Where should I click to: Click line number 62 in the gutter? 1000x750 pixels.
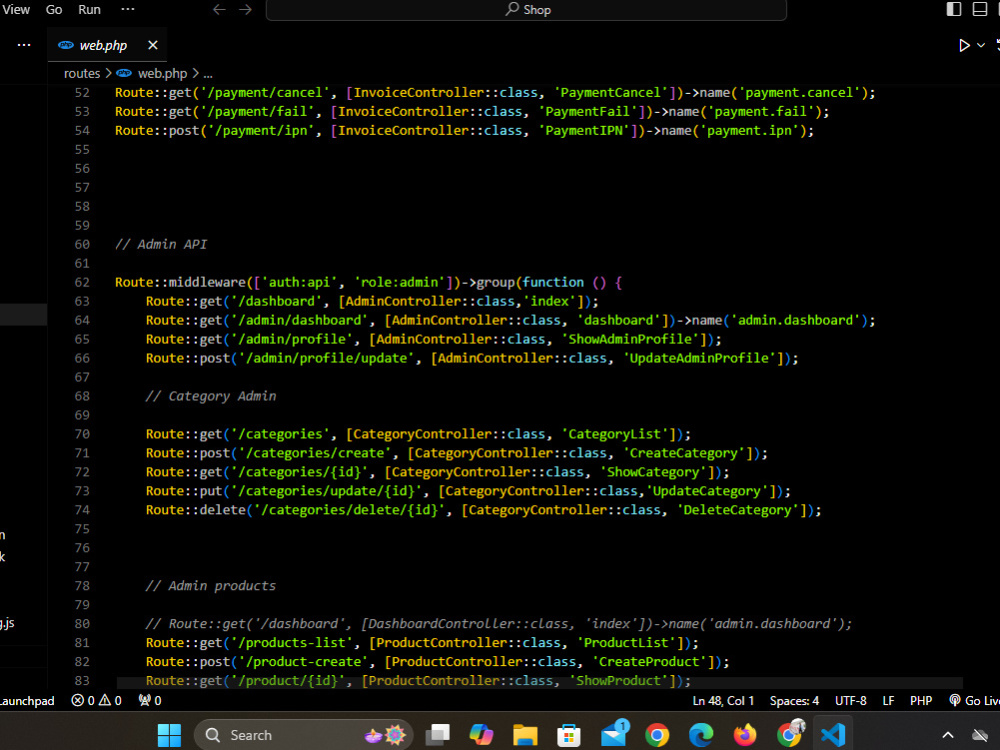[x=82, y=283]
